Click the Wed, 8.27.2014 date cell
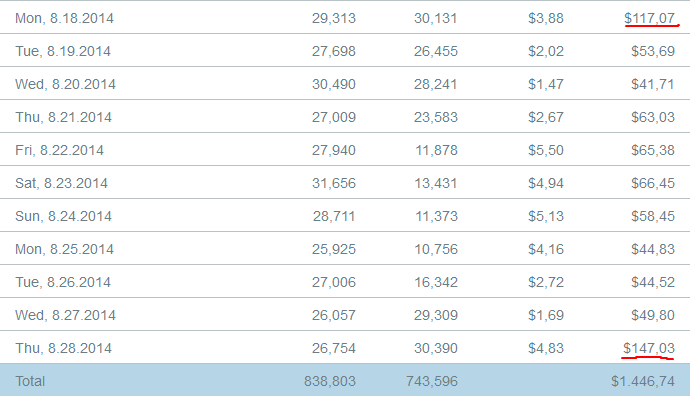Image resolution: width=690 pixels, height=396 pixels. pos(65,315)
